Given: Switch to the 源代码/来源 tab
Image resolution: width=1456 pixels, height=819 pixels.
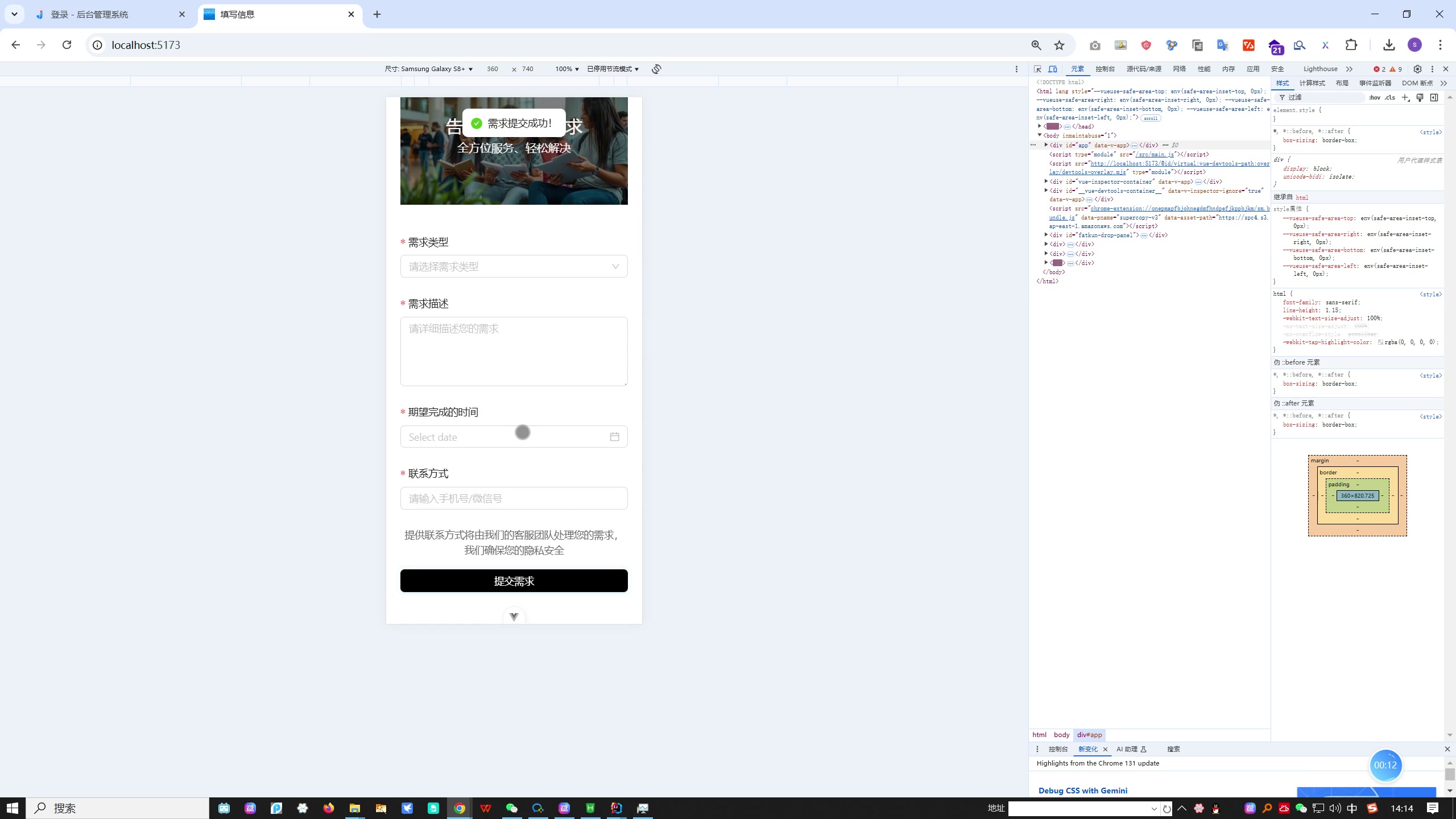Looking at the screenshot, I should 1144,69.
